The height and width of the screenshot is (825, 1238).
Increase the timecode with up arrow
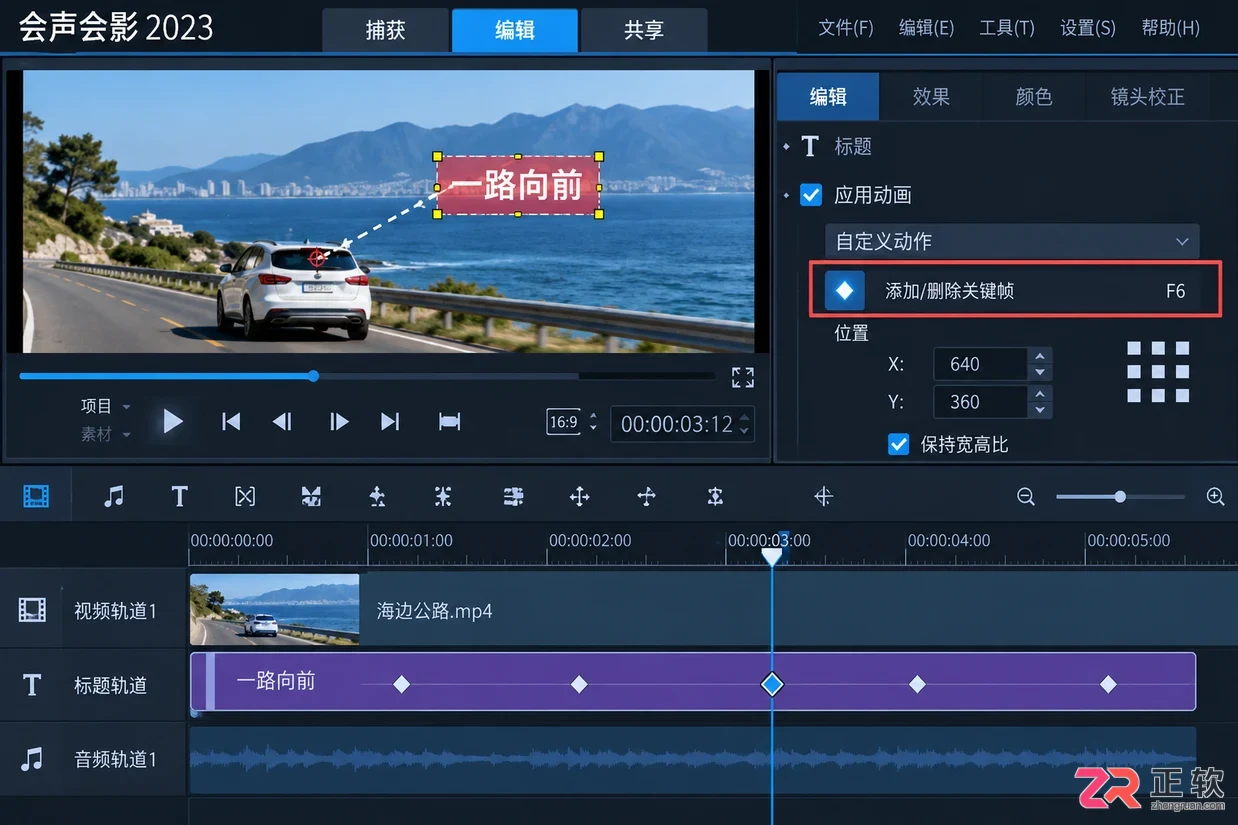click(x=744, y=416)
